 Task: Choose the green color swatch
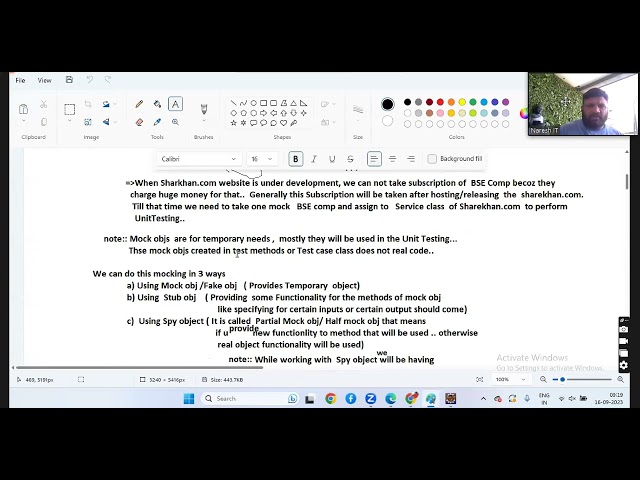click(473, 102)
